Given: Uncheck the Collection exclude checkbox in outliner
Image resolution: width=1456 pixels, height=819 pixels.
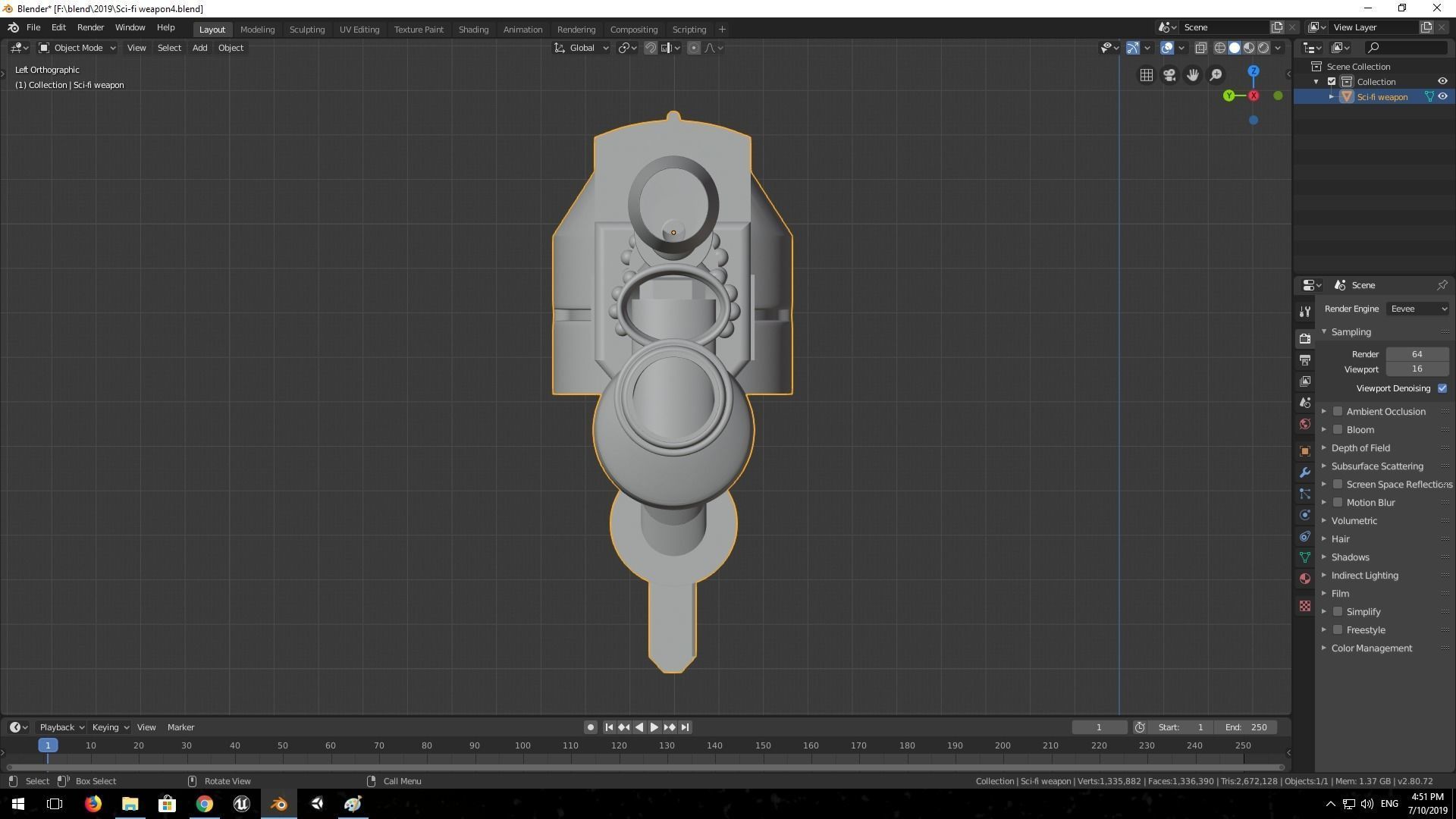Looking at the screenshot, I should (1332, 82).
